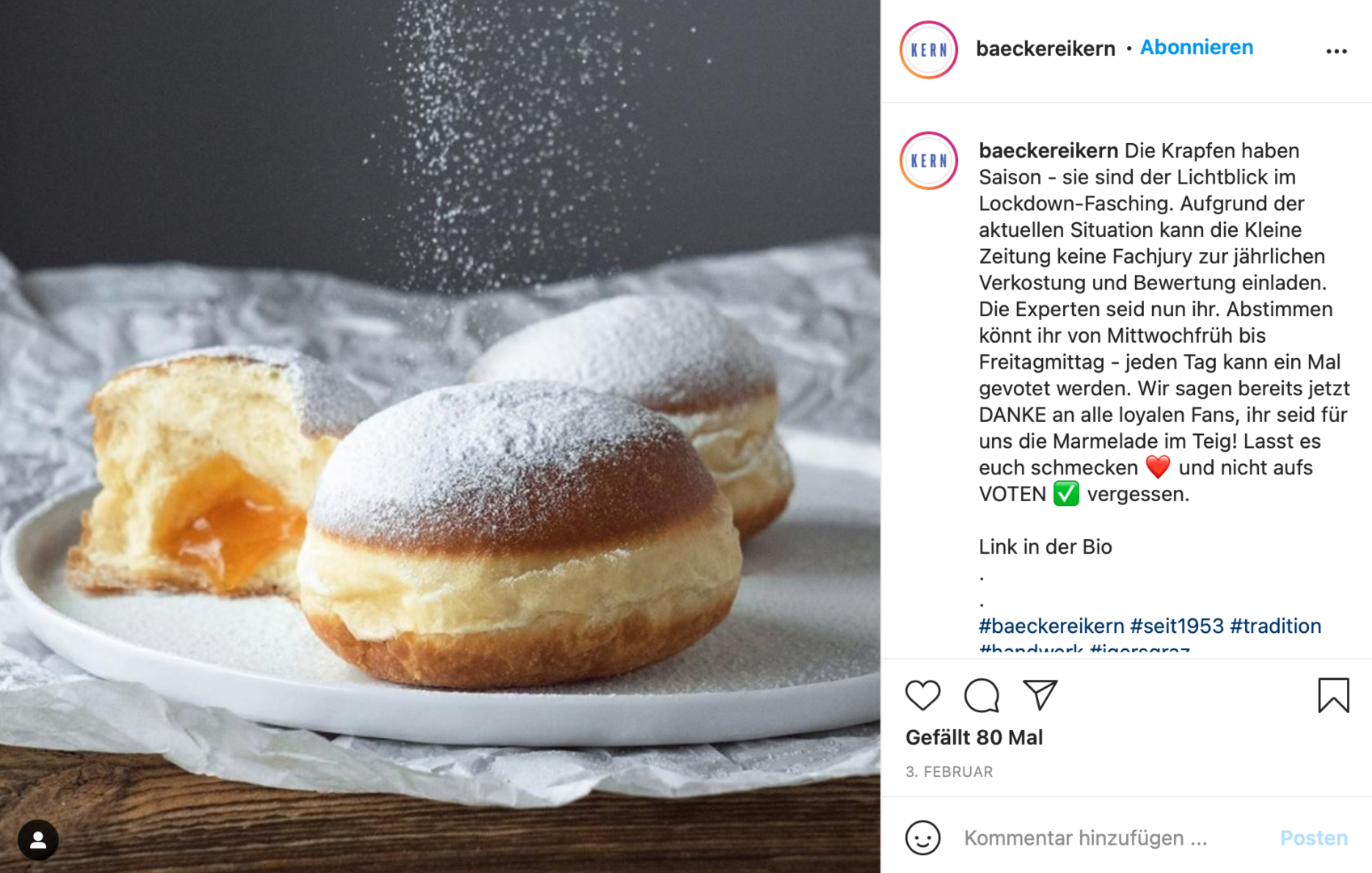1372x873 pixels.
Task: Open the #seit1953 hashtag
Action: pos(1177,626)
